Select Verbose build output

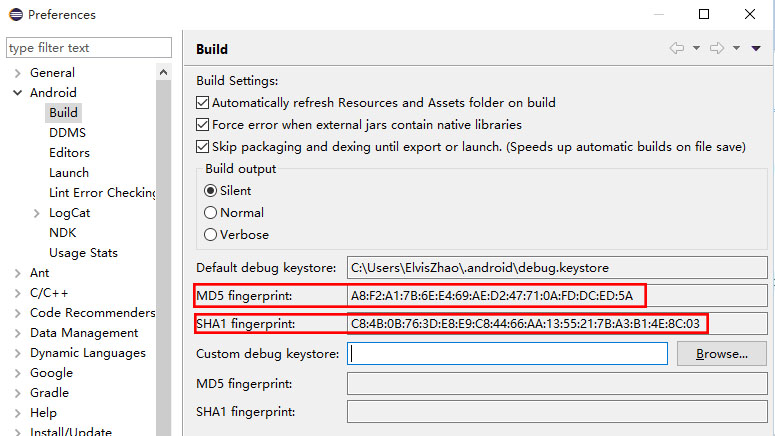211,234
